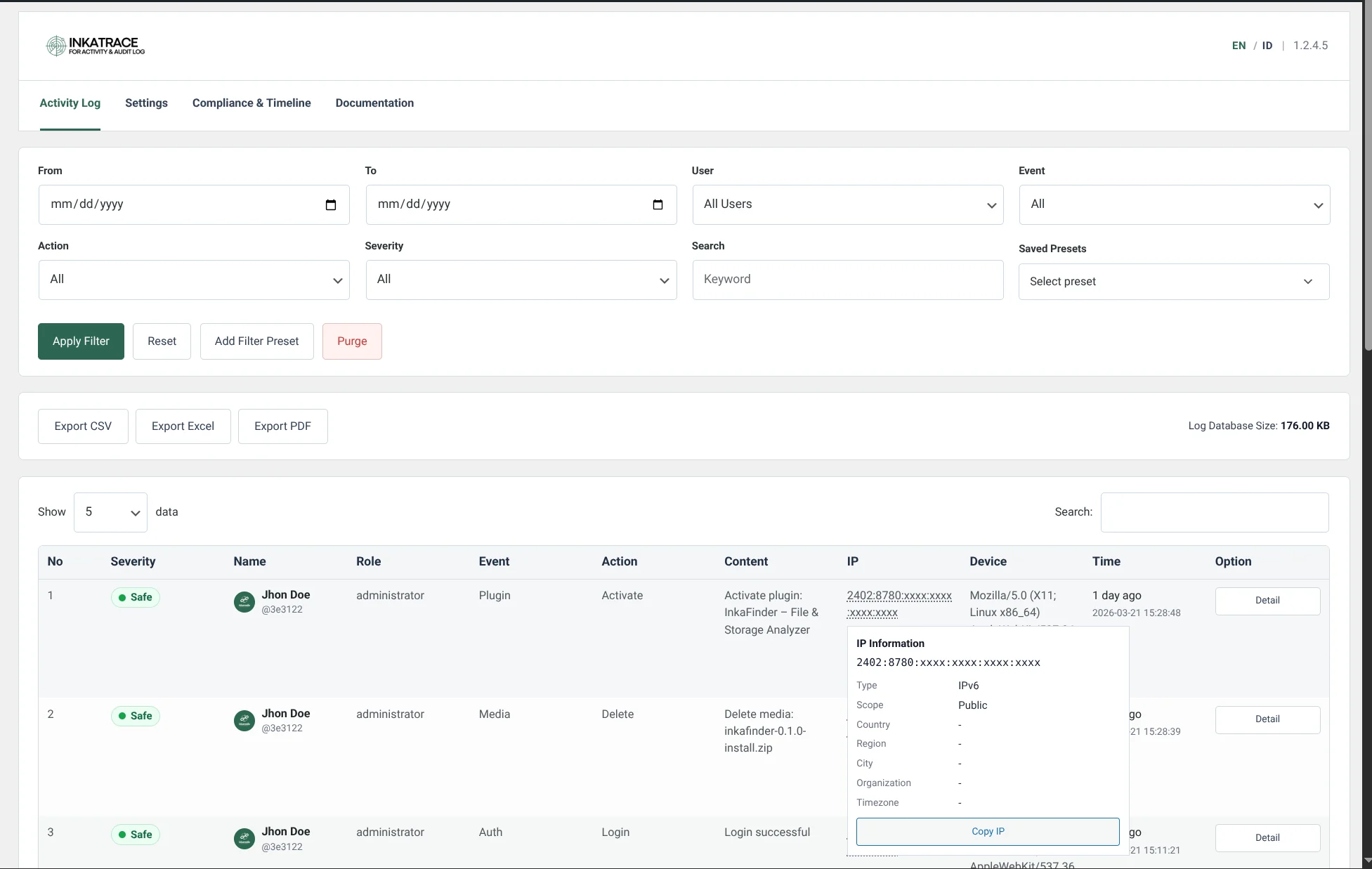Click Jhon Doe avatar in Login row
Viewport: 1372px width, 869px height.
(x=244, y=839)
